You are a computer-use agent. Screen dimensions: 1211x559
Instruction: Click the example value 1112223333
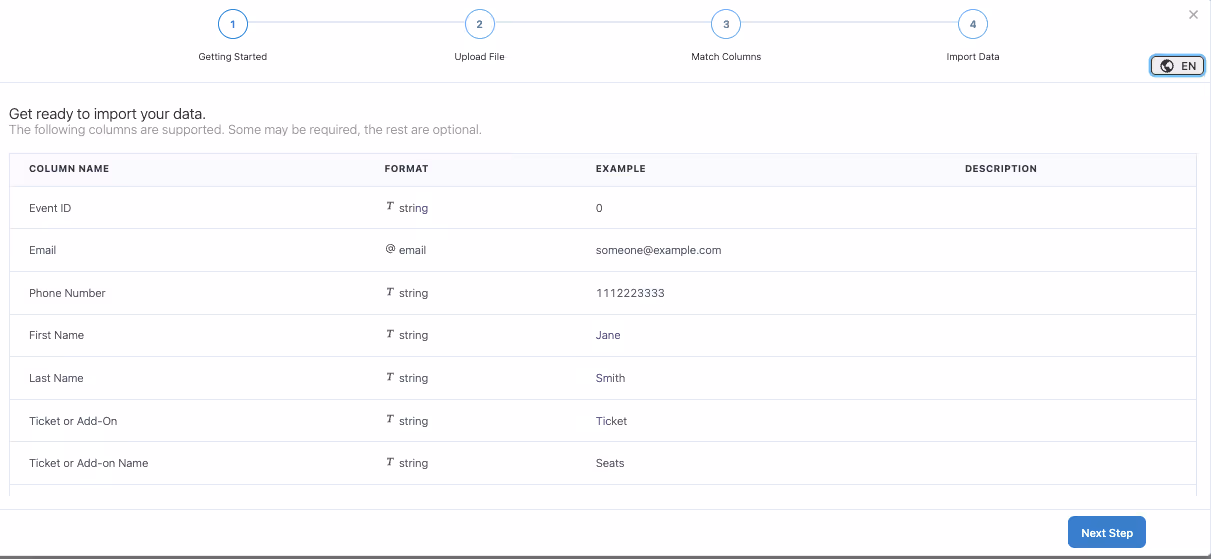[x=630, y=293]
